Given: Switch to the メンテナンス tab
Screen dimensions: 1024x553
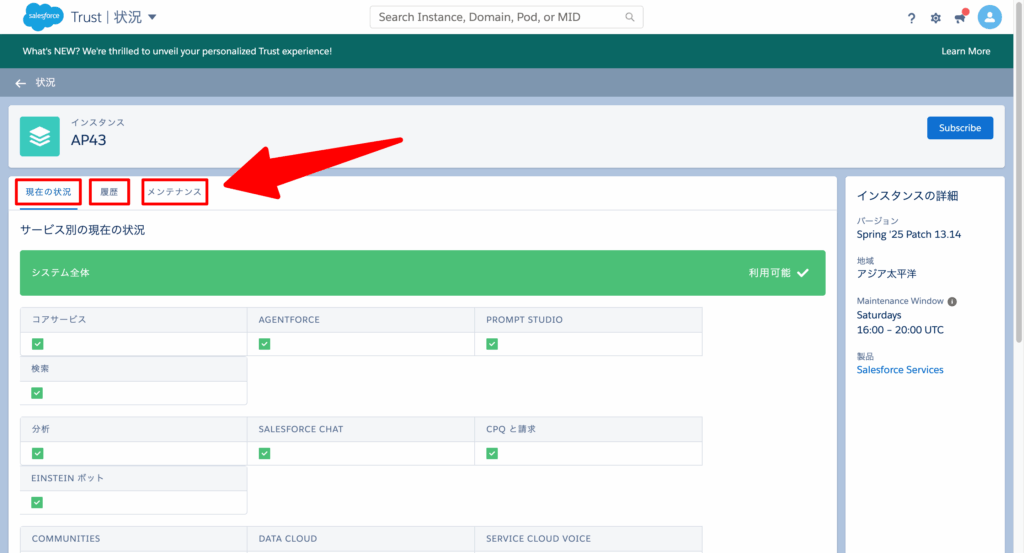Looking at the screenshot, I should click(x=174, y=192).
